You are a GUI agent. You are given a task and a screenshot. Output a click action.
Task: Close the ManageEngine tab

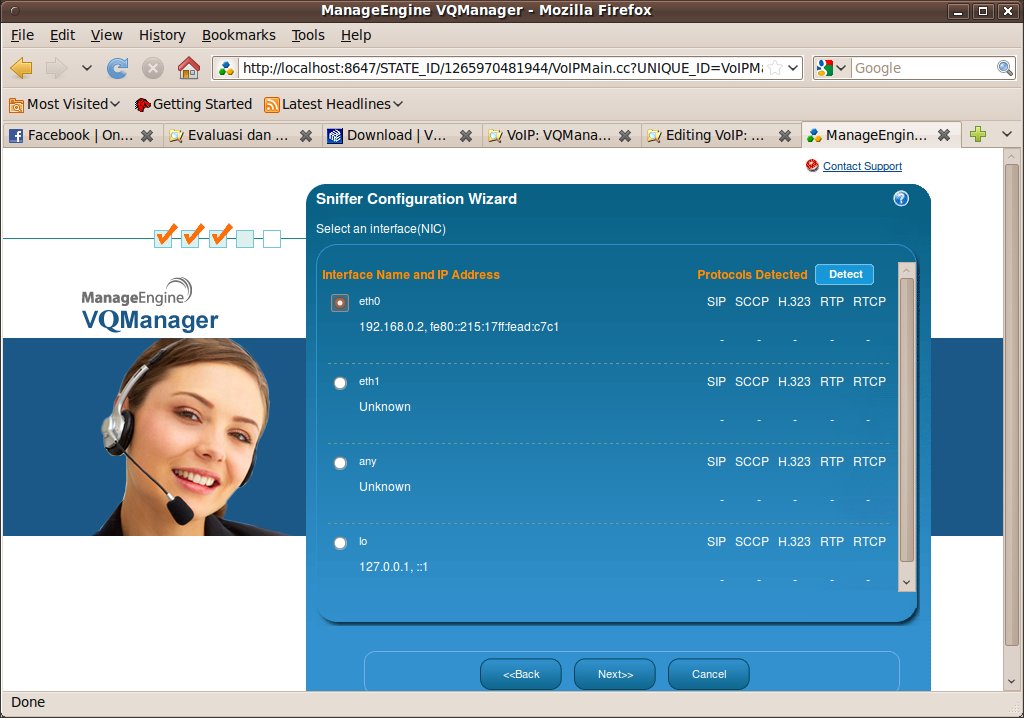coord(944,135)
